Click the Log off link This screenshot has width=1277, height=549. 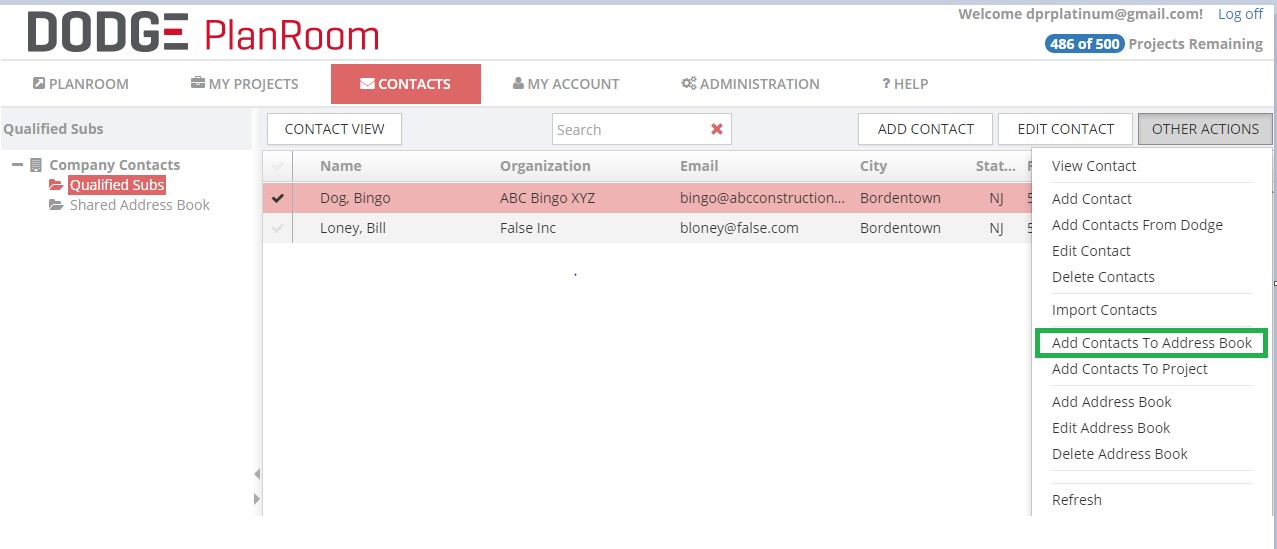(x=1240, y=14)
